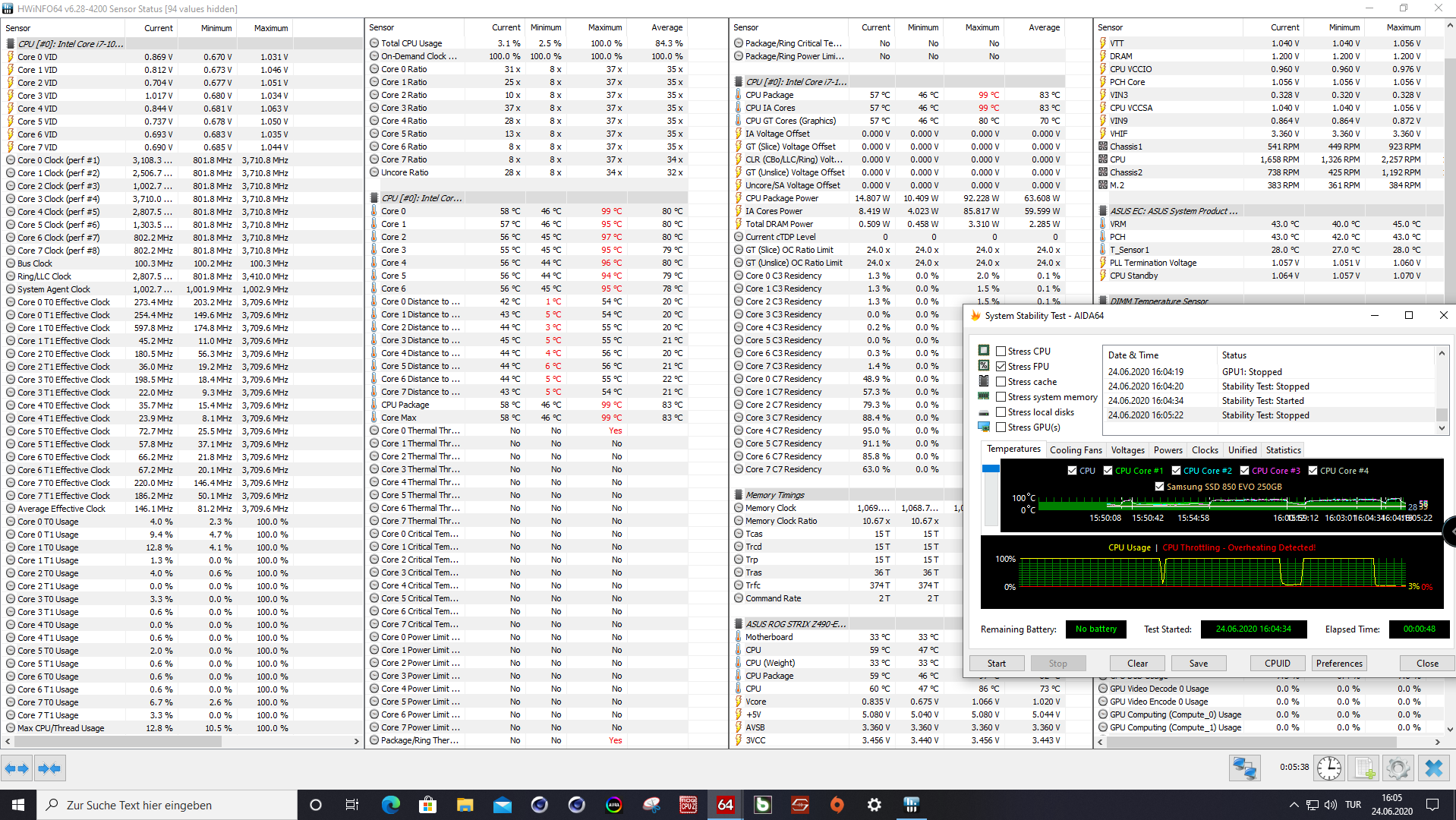Click Clear button in AIDA64
The height and width of the screenshot is (820, 1456).
click(x=1137, y=663)
